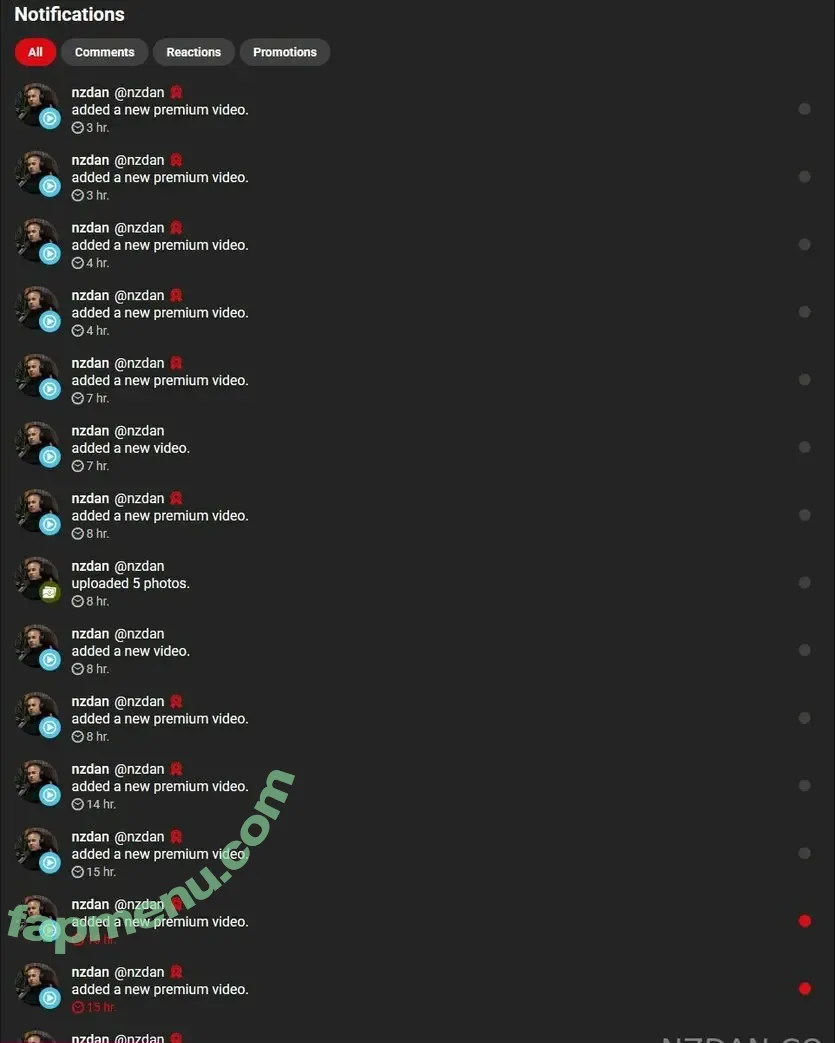This screenshot has height=1043, width=835.
Task: Click the nzdan avatar on the second 3 hr. notification
Action: point(37,173)
